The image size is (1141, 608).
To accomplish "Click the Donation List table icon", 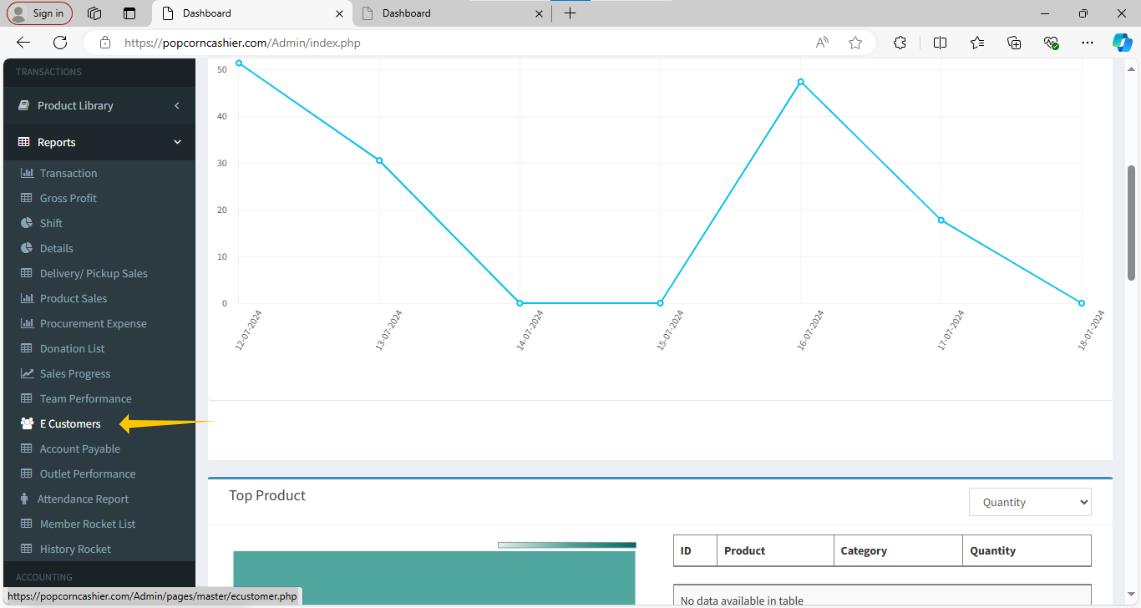I will 27,348.
